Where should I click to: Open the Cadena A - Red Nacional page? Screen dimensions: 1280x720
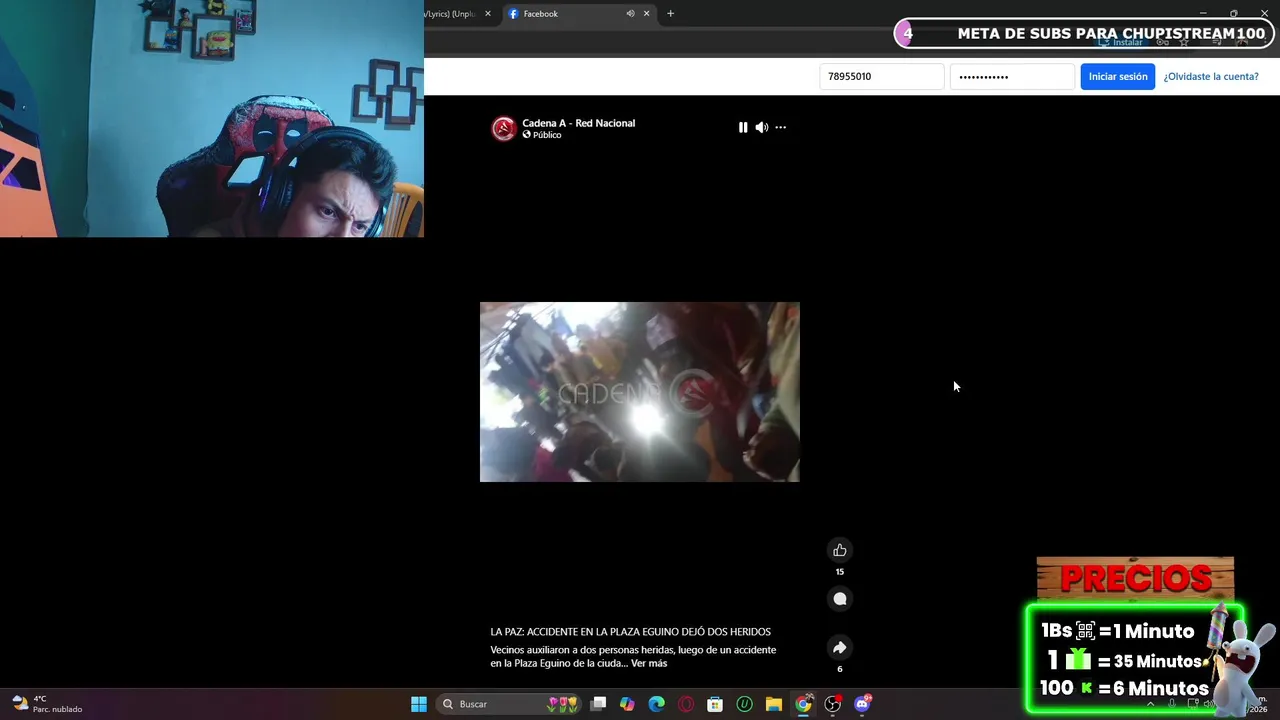[x=578, y=123]
